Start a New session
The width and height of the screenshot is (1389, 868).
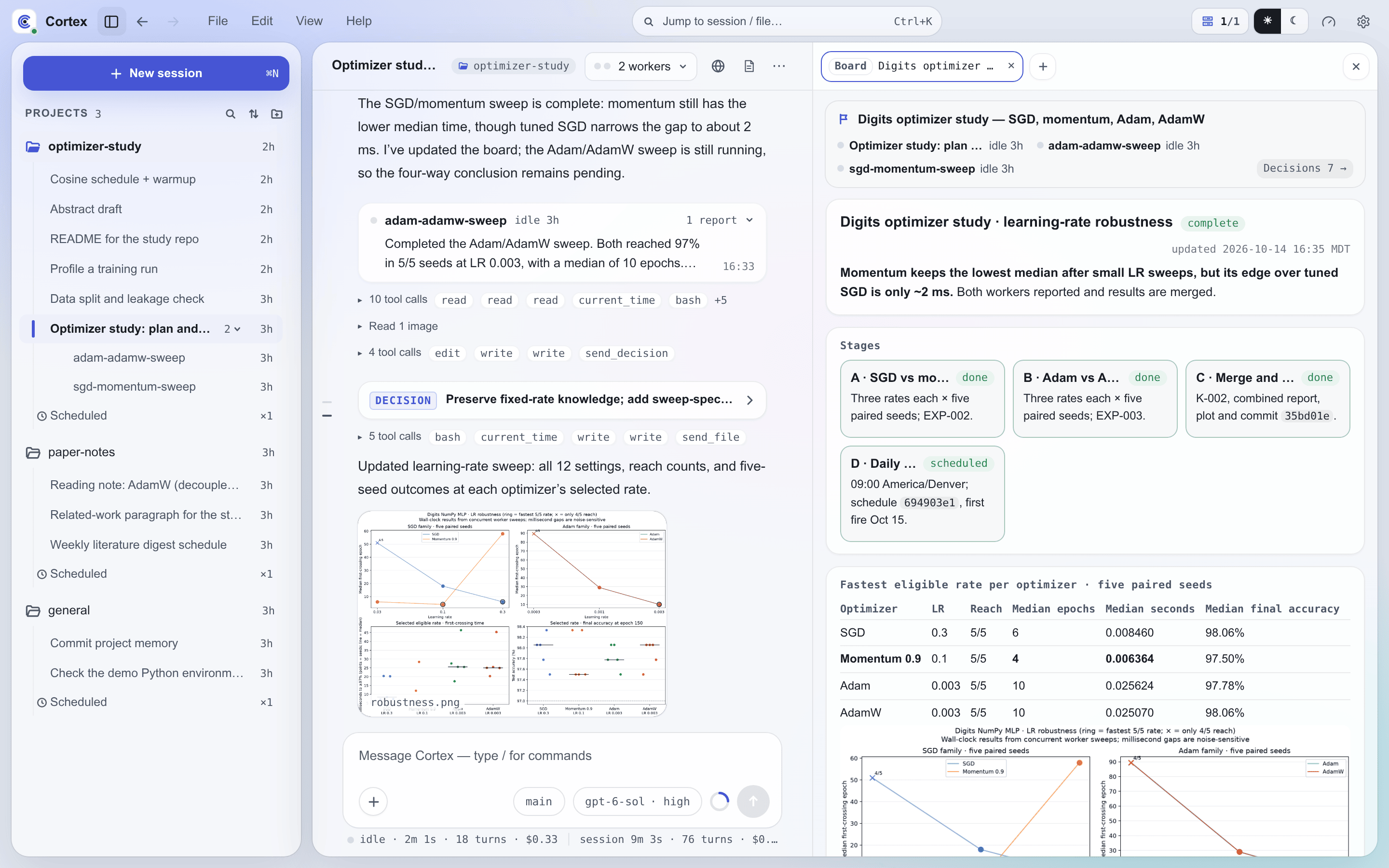point(156,73)
